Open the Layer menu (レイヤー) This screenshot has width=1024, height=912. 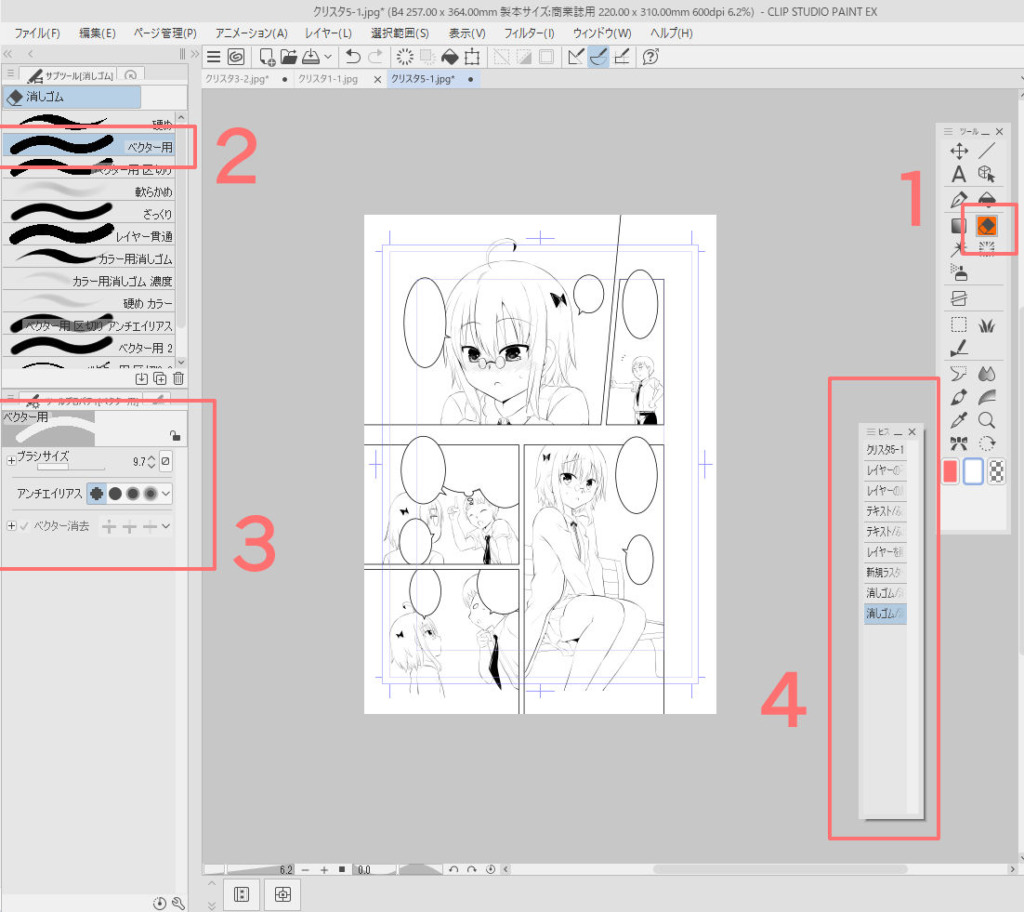pyautogui.click(x=328, y=33)
